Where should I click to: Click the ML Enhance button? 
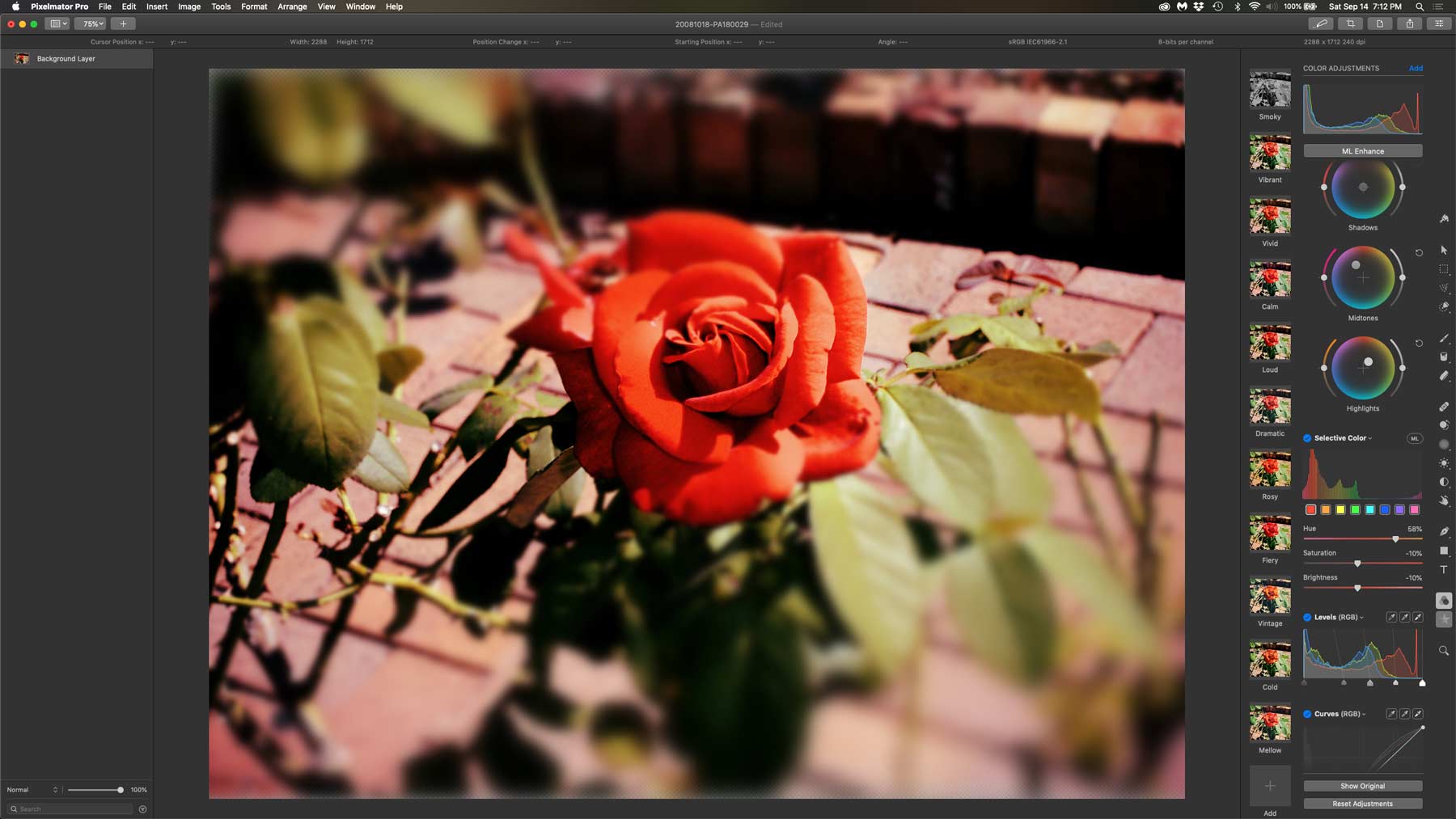pos(1363,151)
